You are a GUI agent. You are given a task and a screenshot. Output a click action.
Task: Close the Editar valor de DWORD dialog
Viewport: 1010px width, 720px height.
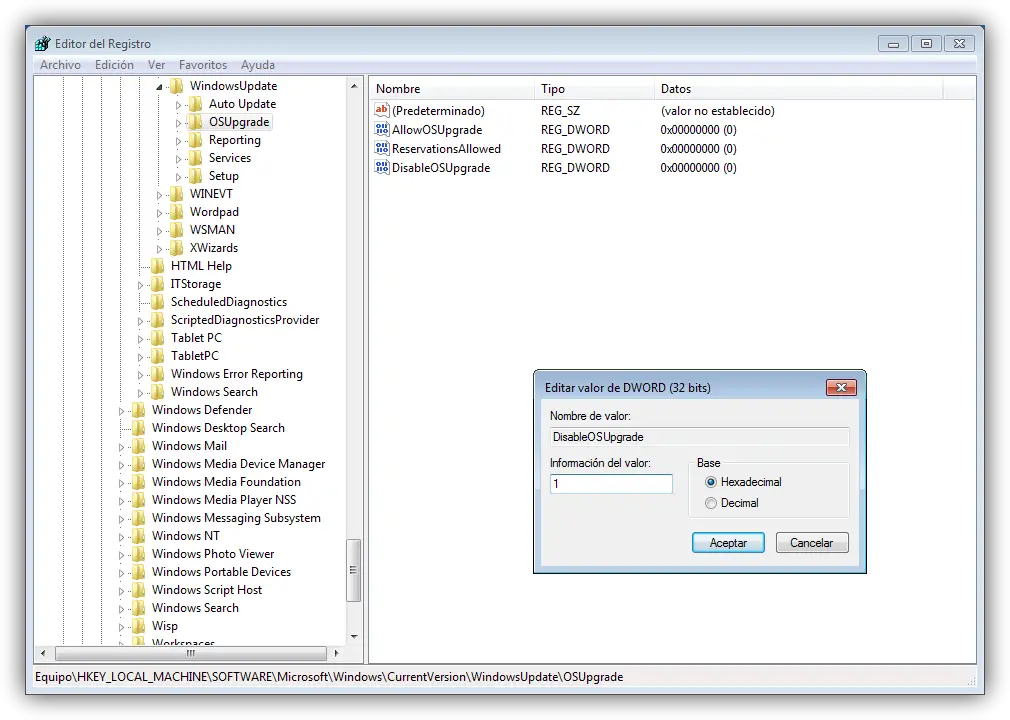[x=841, y=388]
